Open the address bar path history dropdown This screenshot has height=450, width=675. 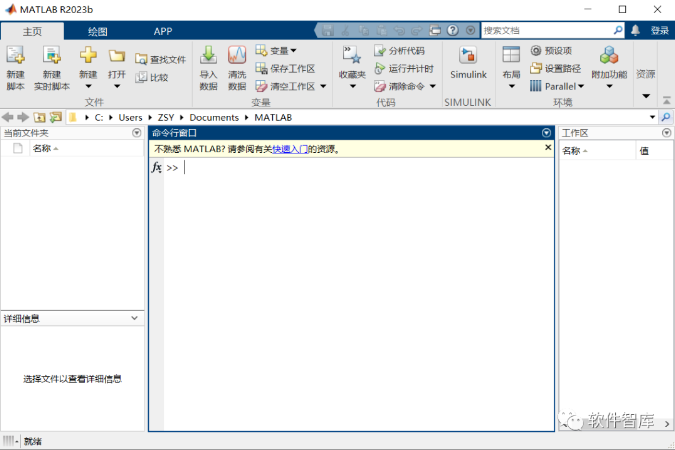point(653,117)
